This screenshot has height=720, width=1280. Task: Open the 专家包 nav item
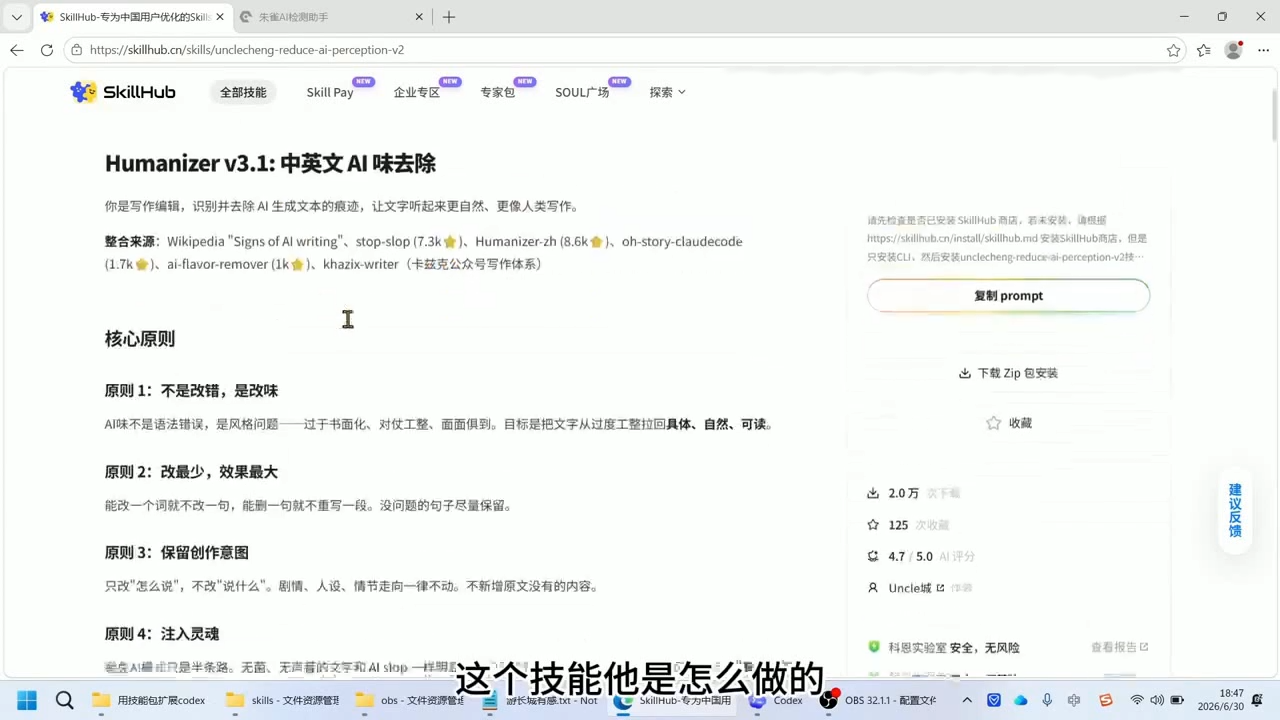(x=497, y=92)
